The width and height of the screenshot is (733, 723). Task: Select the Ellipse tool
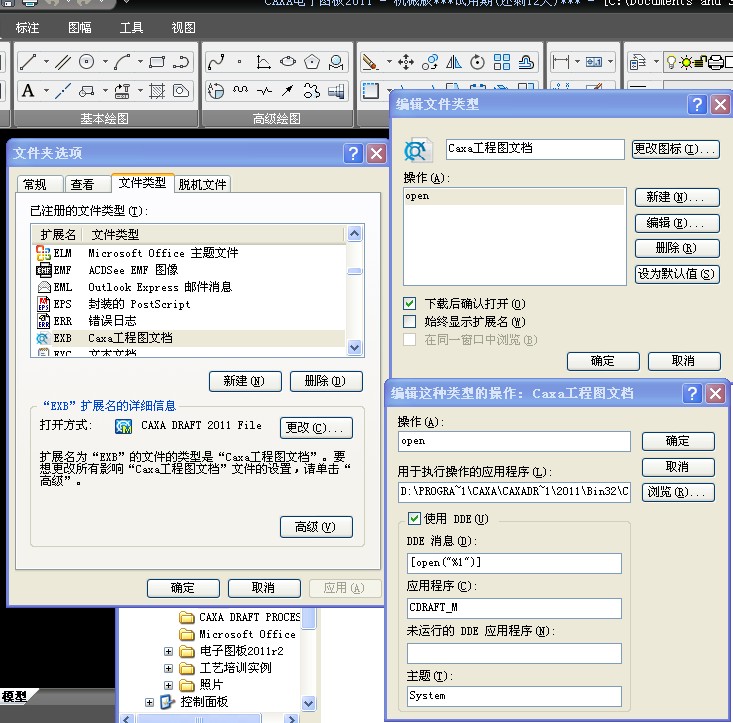tap(288, 62)
